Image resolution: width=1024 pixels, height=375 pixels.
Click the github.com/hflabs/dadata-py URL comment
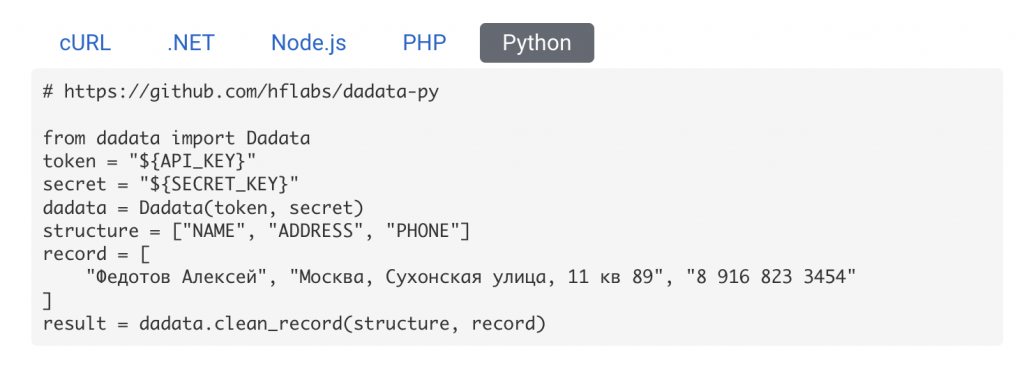251,92
